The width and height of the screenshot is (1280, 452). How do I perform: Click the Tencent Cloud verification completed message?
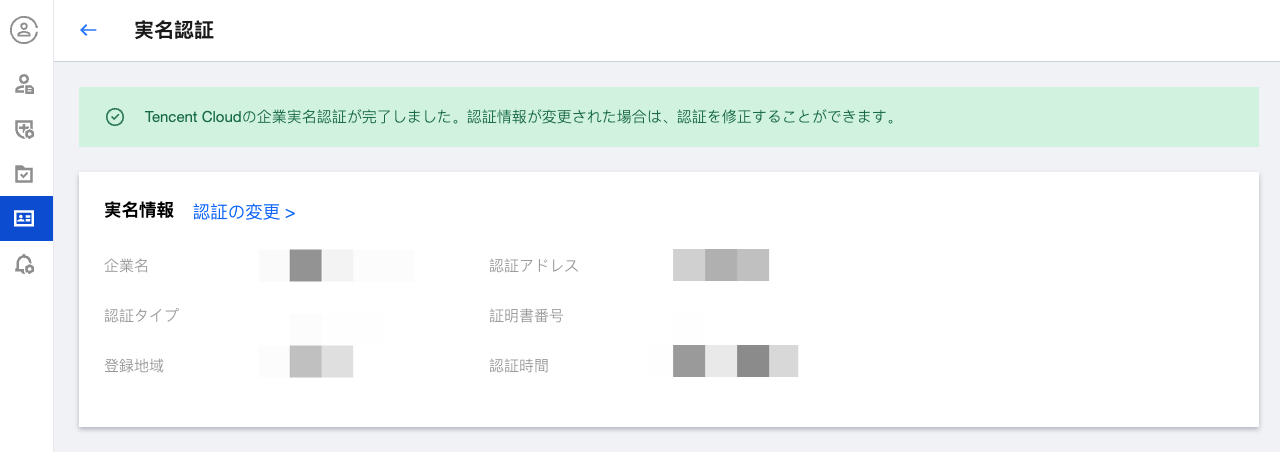(x=519, y=117)
